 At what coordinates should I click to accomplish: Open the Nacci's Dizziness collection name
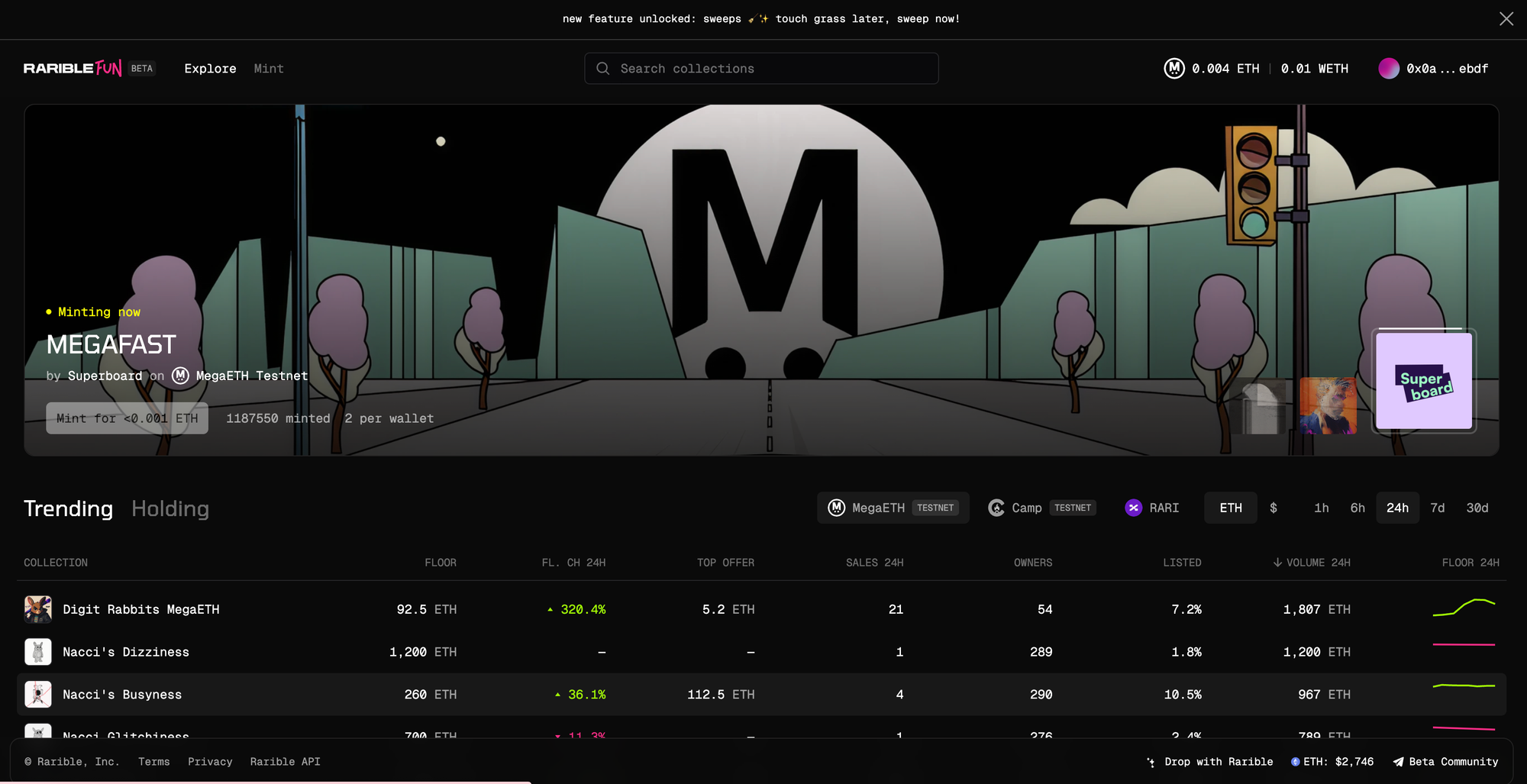(126, 652)
